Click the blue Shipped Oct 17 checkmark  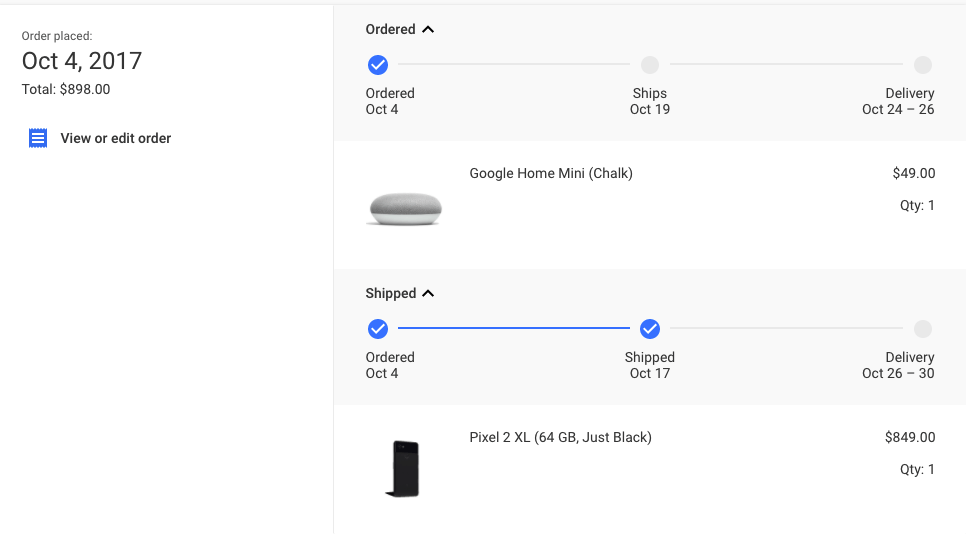tap(650, 329)
